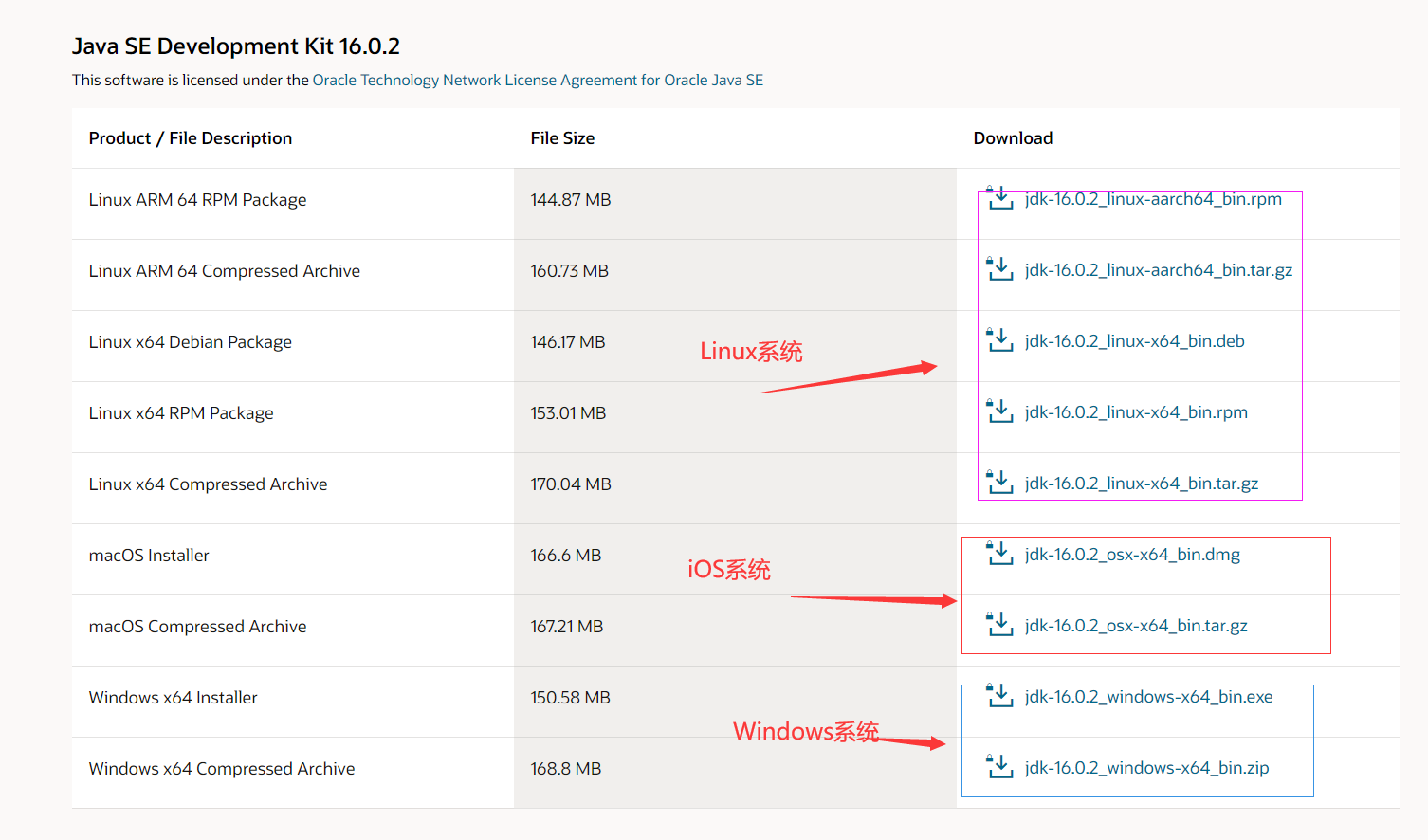Select the Java SE Development Kit 16.0.2 heading

(236, 46)
